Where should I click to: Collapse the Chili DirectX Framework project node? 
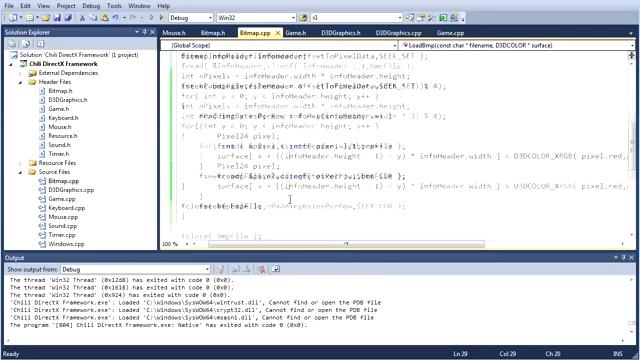(x=11, y=64)
